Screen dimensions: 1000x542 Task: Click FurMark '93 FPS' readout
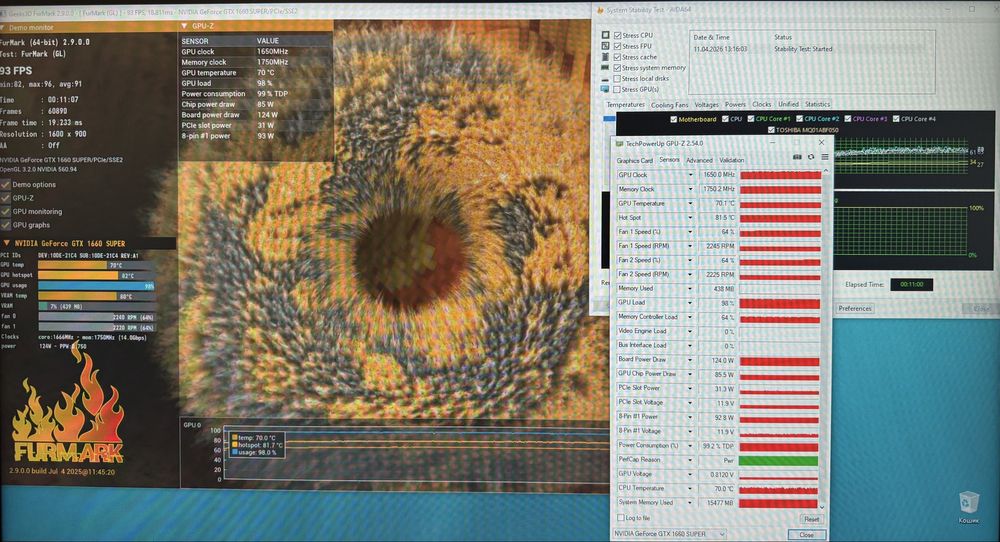click(x=16, y=71)
